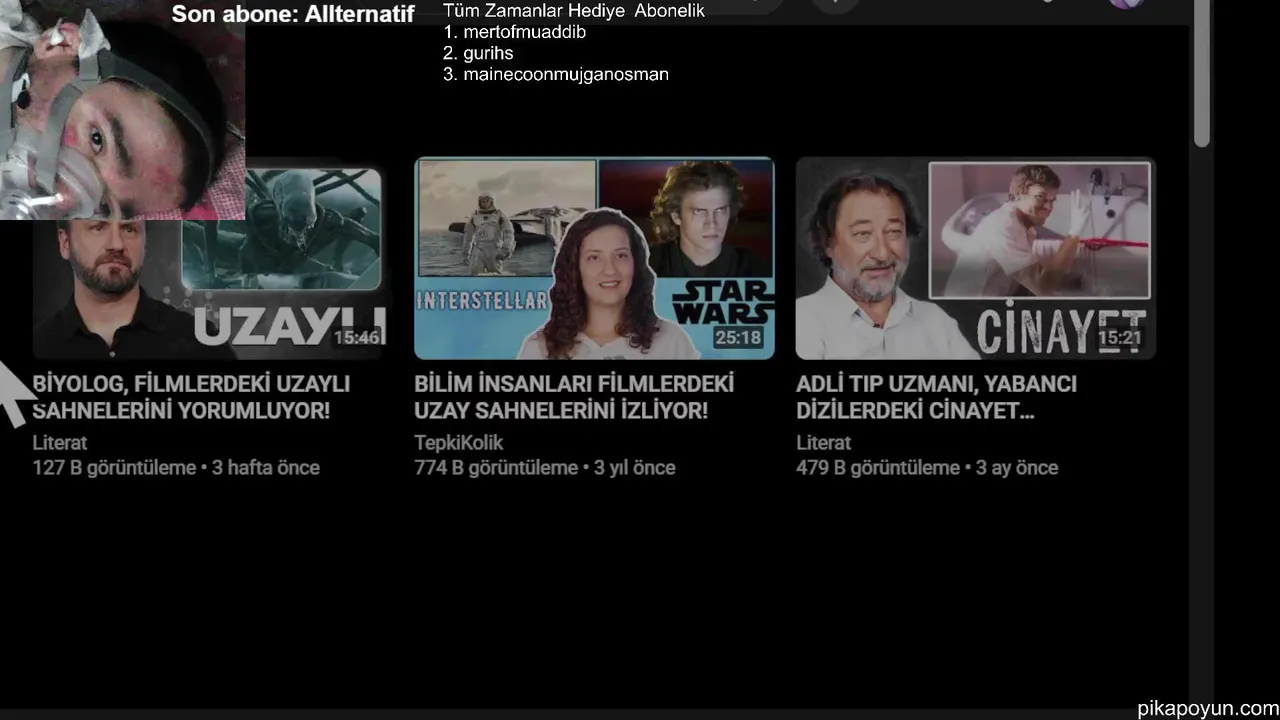Click the 15:21 duration badge

(x=1120, y=338)
